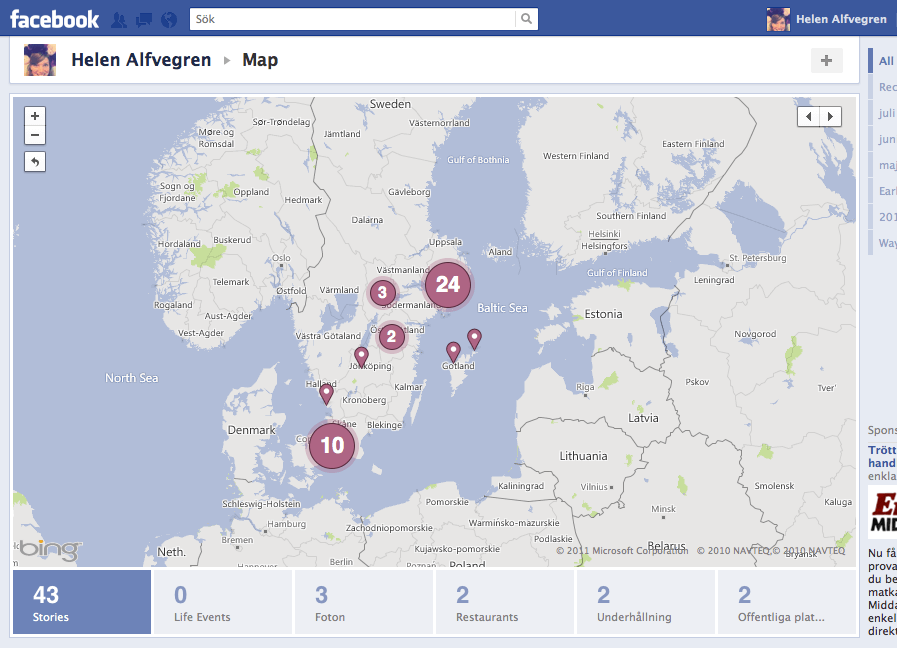897x648 pixels.
Task: Open the 3 stories cluster marker
Action: tap(383, 293)
